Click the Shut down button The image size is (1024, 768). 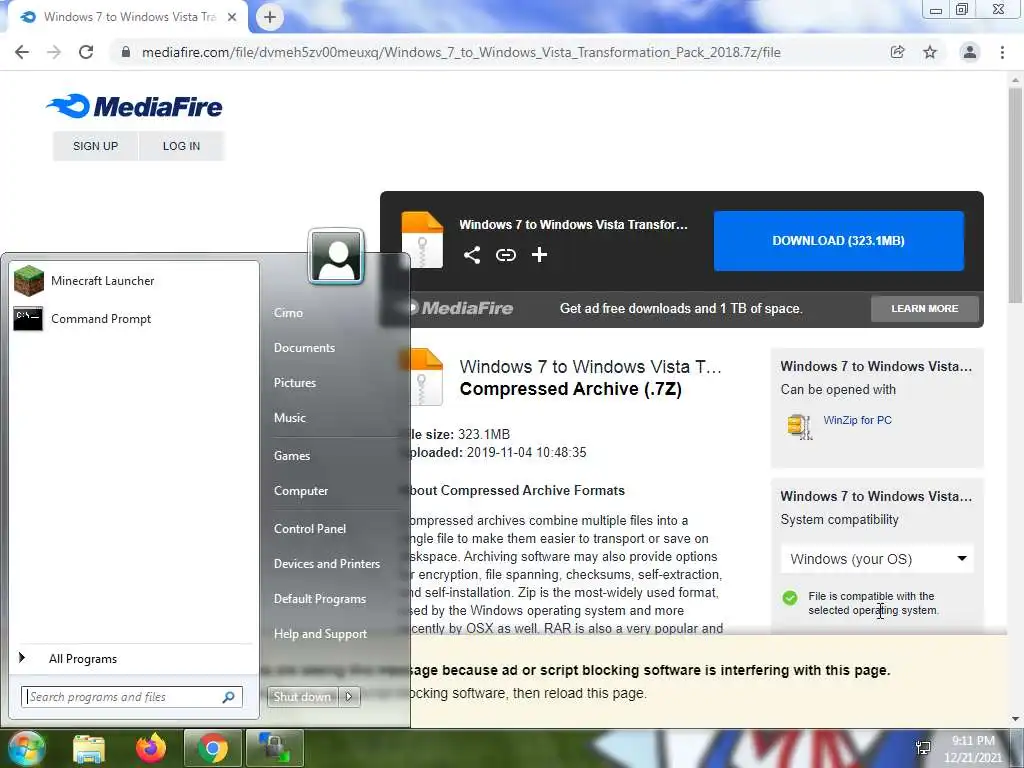[x=302, y=697]
